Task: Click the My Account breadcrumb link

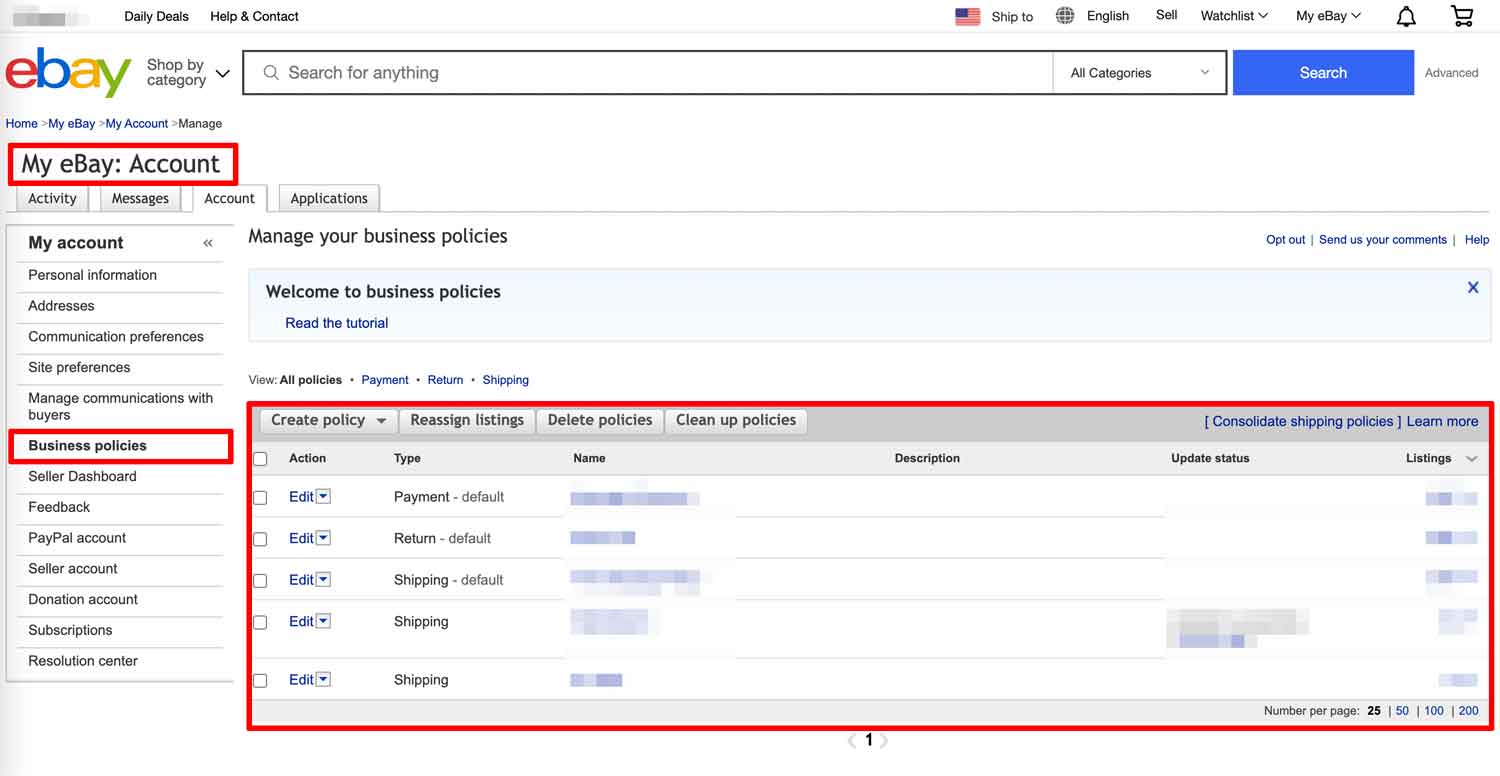Action: (x=137, y=124)
